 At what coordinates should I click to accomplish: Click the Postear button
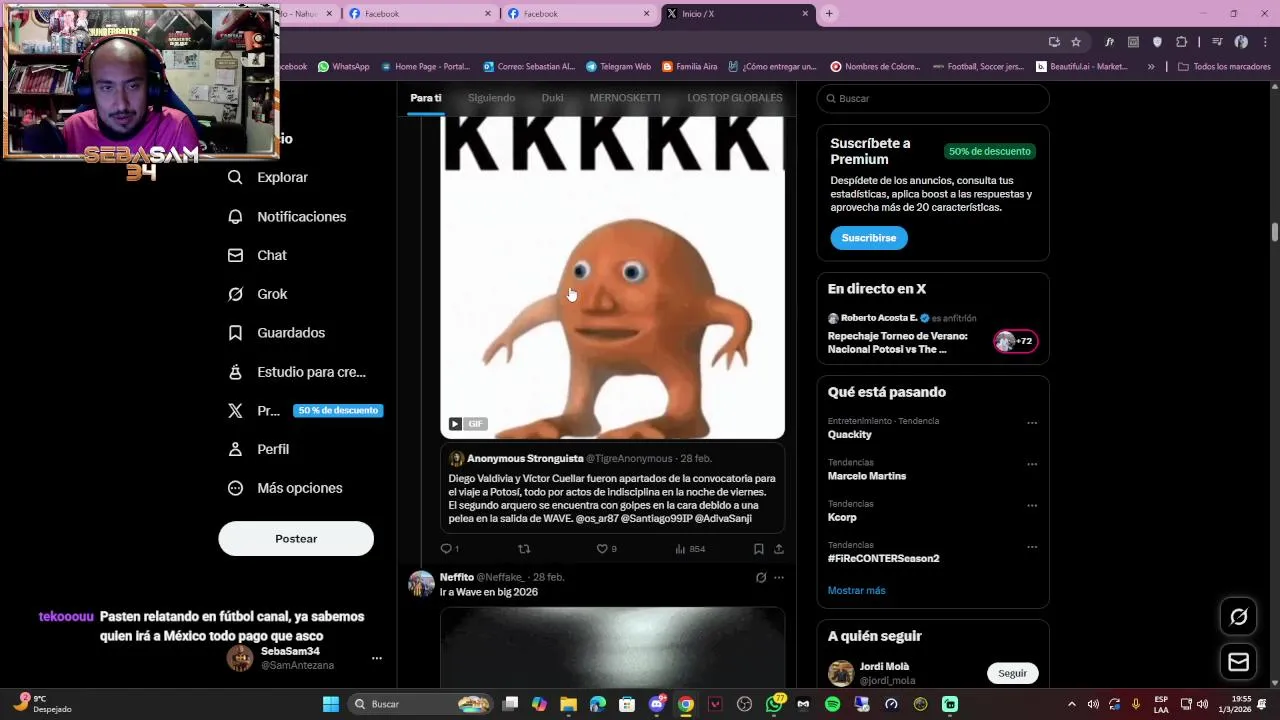click(x=296, y=538)
